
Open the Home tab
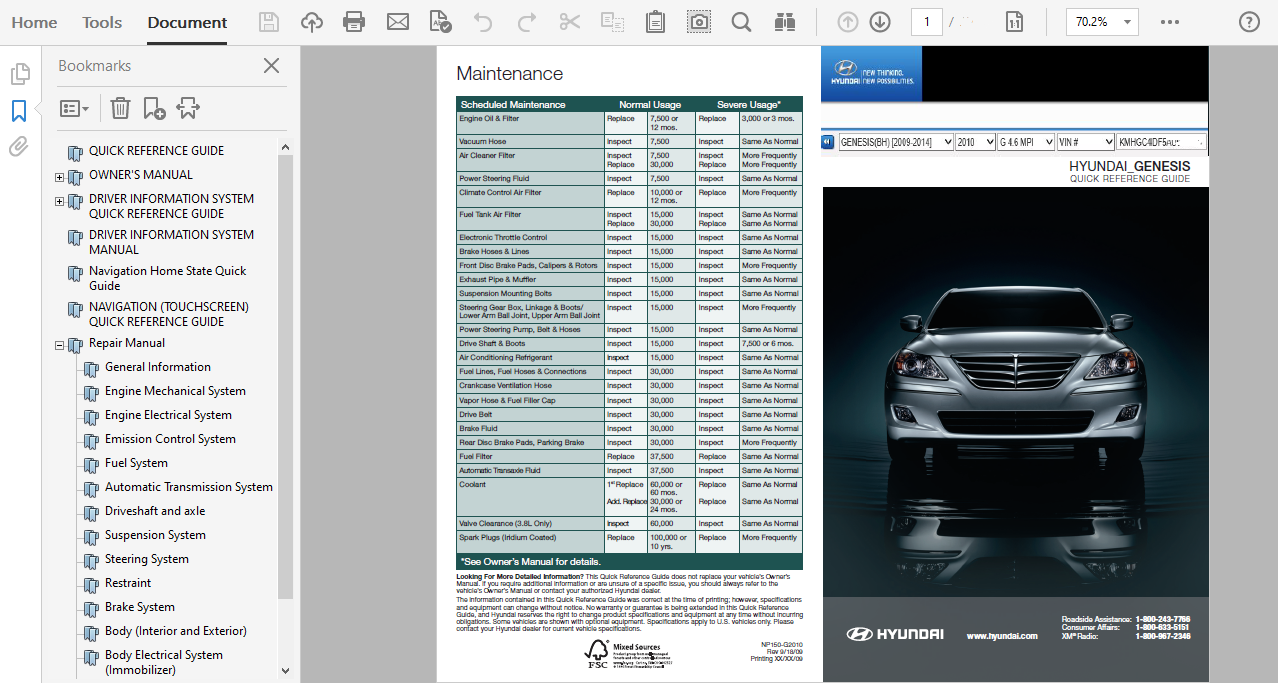point(34,22)
